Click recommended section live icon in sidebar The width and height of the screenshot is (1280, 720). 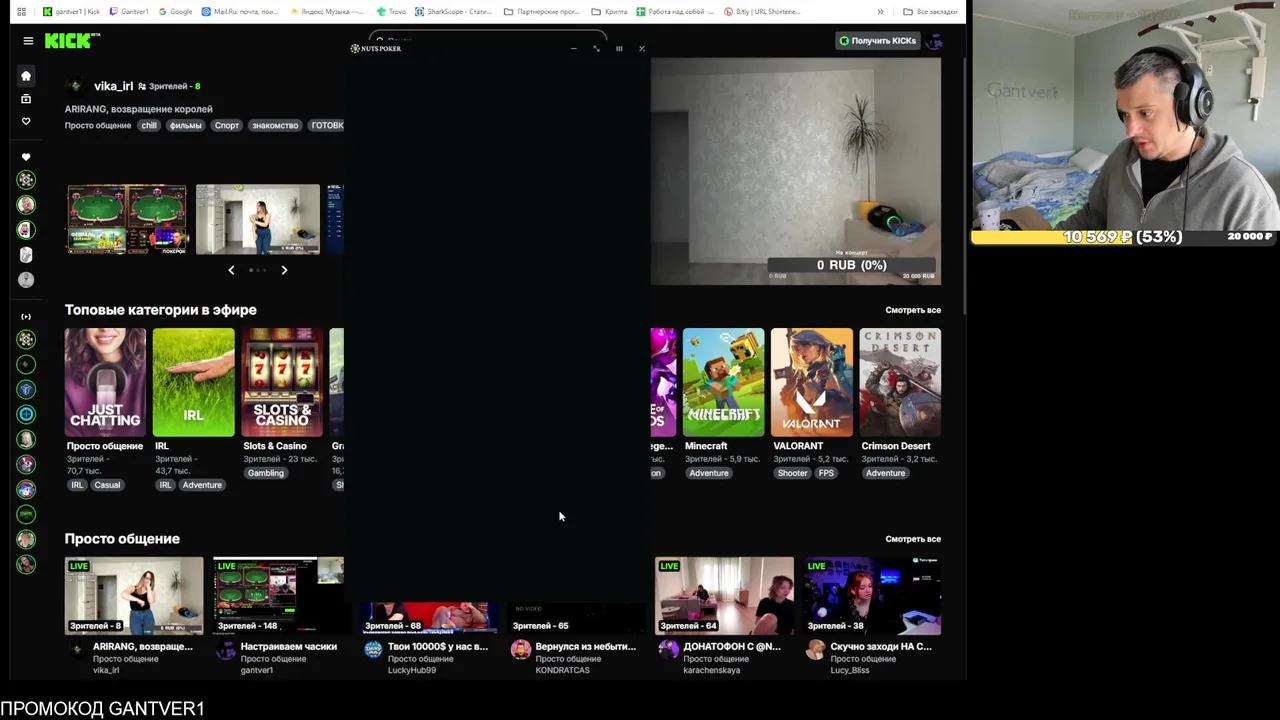(26, 317)
